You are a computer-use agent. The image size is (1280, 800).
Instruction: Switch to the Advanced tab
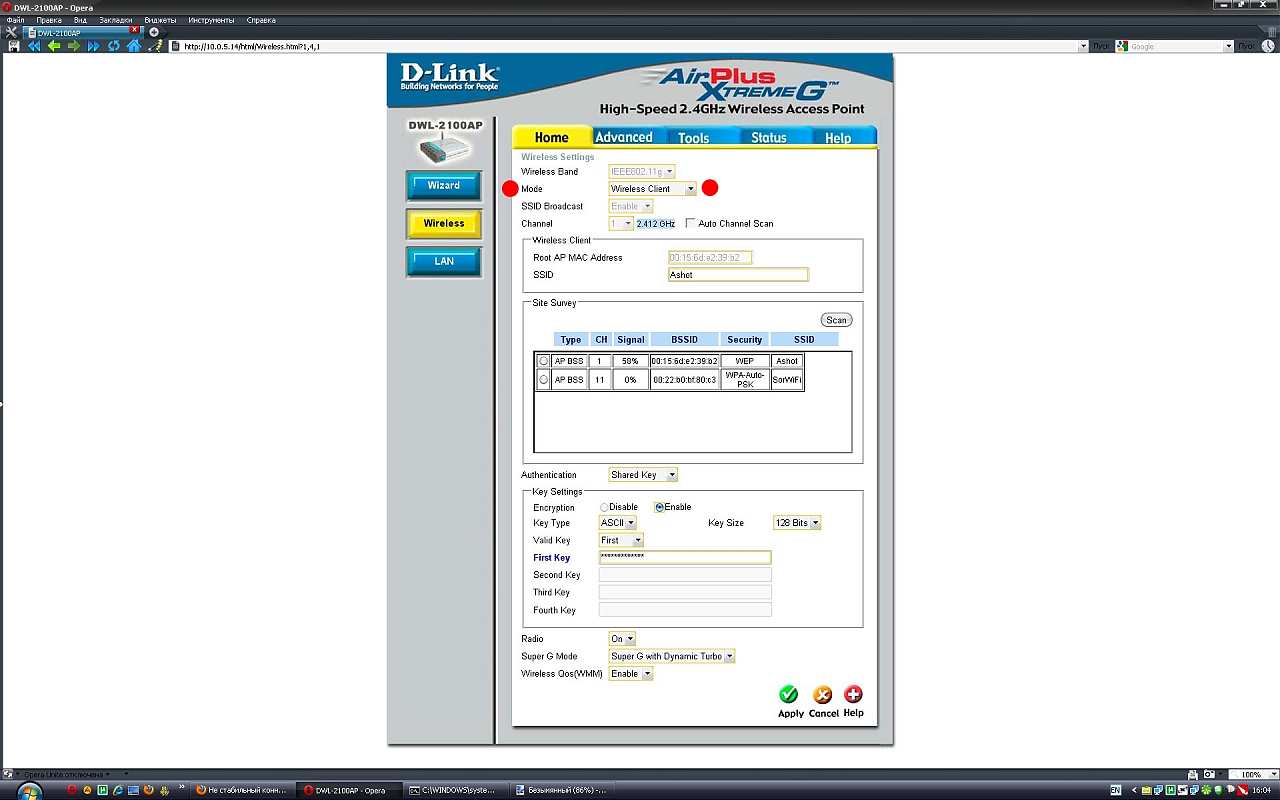623,137
